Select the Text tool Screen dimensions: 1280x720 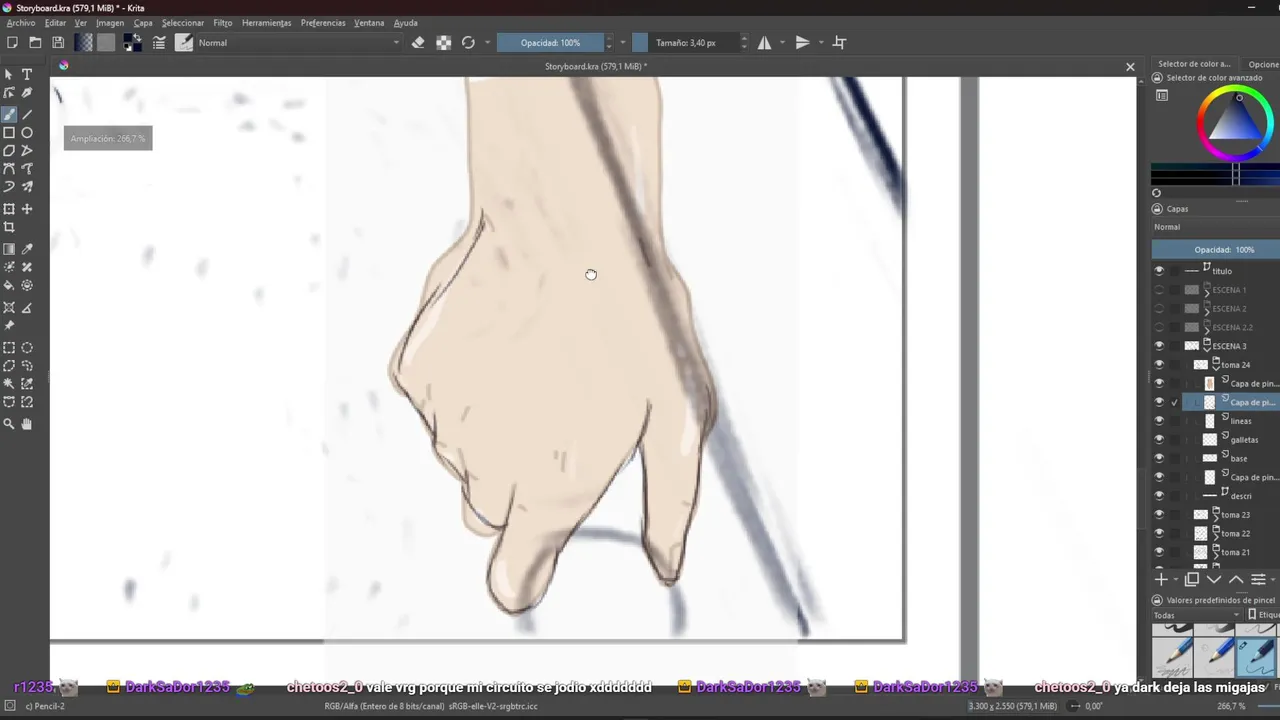click(x=27, y=74)
